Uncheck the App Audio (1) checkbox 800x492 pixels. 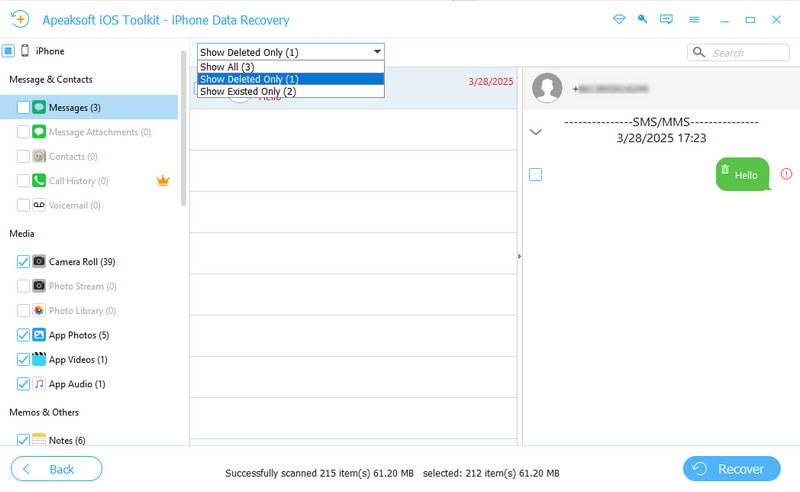pos(23,384)
